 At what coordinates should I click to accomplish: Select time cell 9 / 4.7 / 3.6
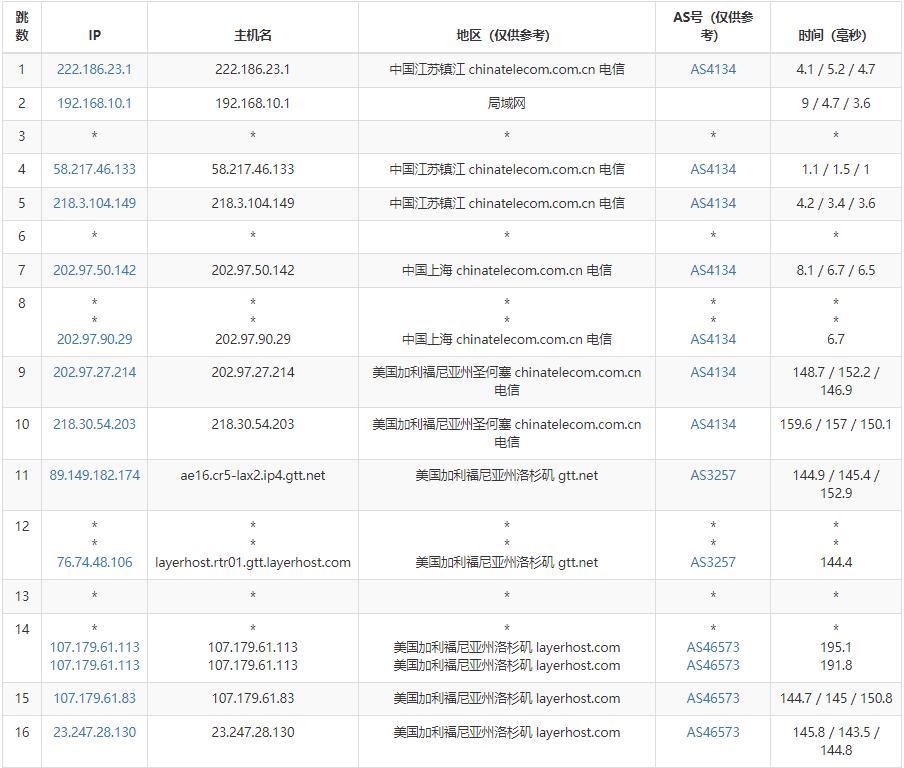pyautogui.click(x=835, y=104)
